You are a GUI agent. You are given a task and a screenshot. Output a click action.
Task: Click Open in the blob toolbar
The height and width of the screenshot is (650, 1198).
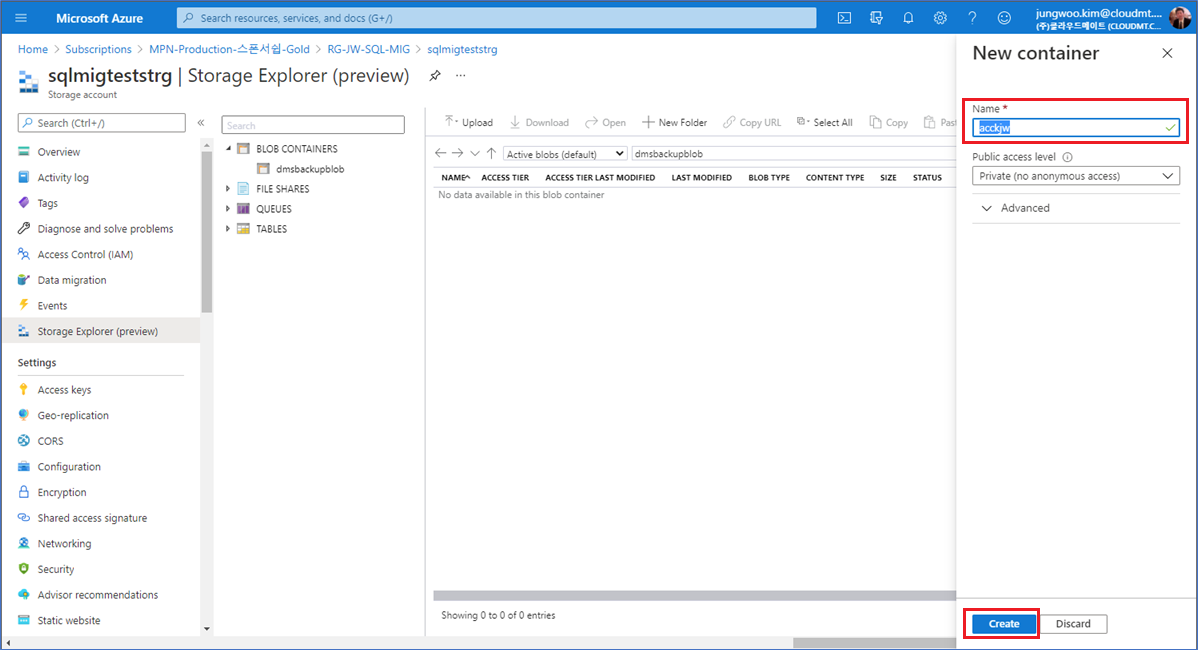click(605, 122)
